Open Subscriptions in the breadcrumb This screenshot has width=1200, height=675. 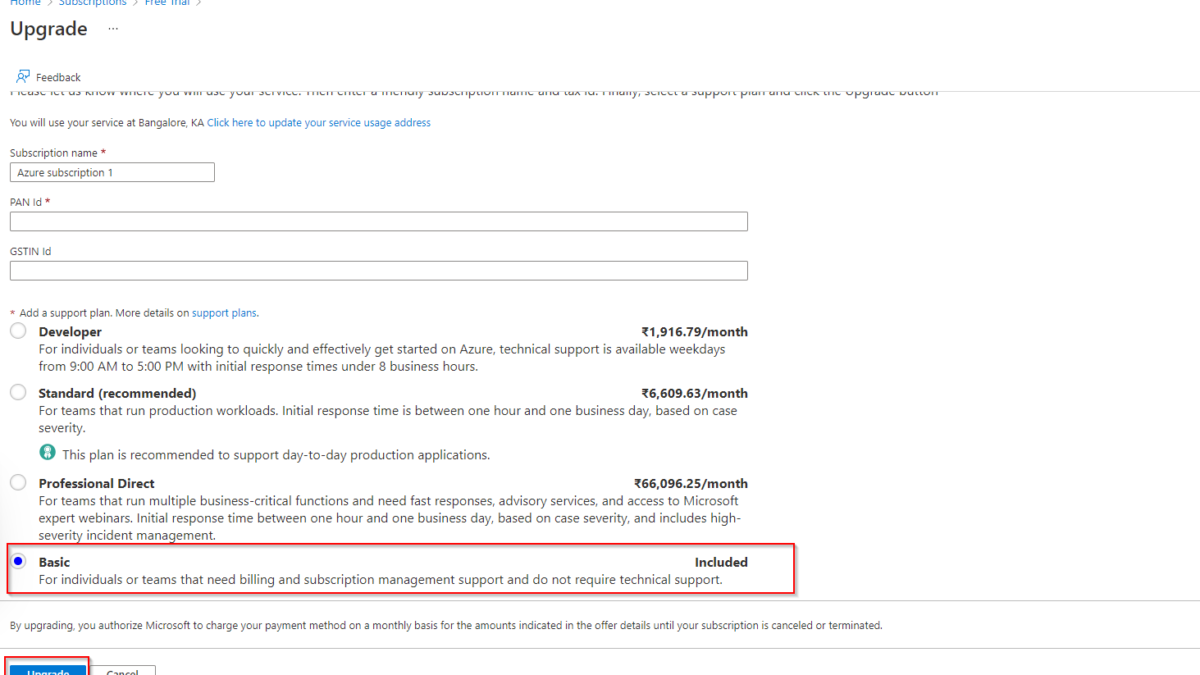(x=93, y=3)
